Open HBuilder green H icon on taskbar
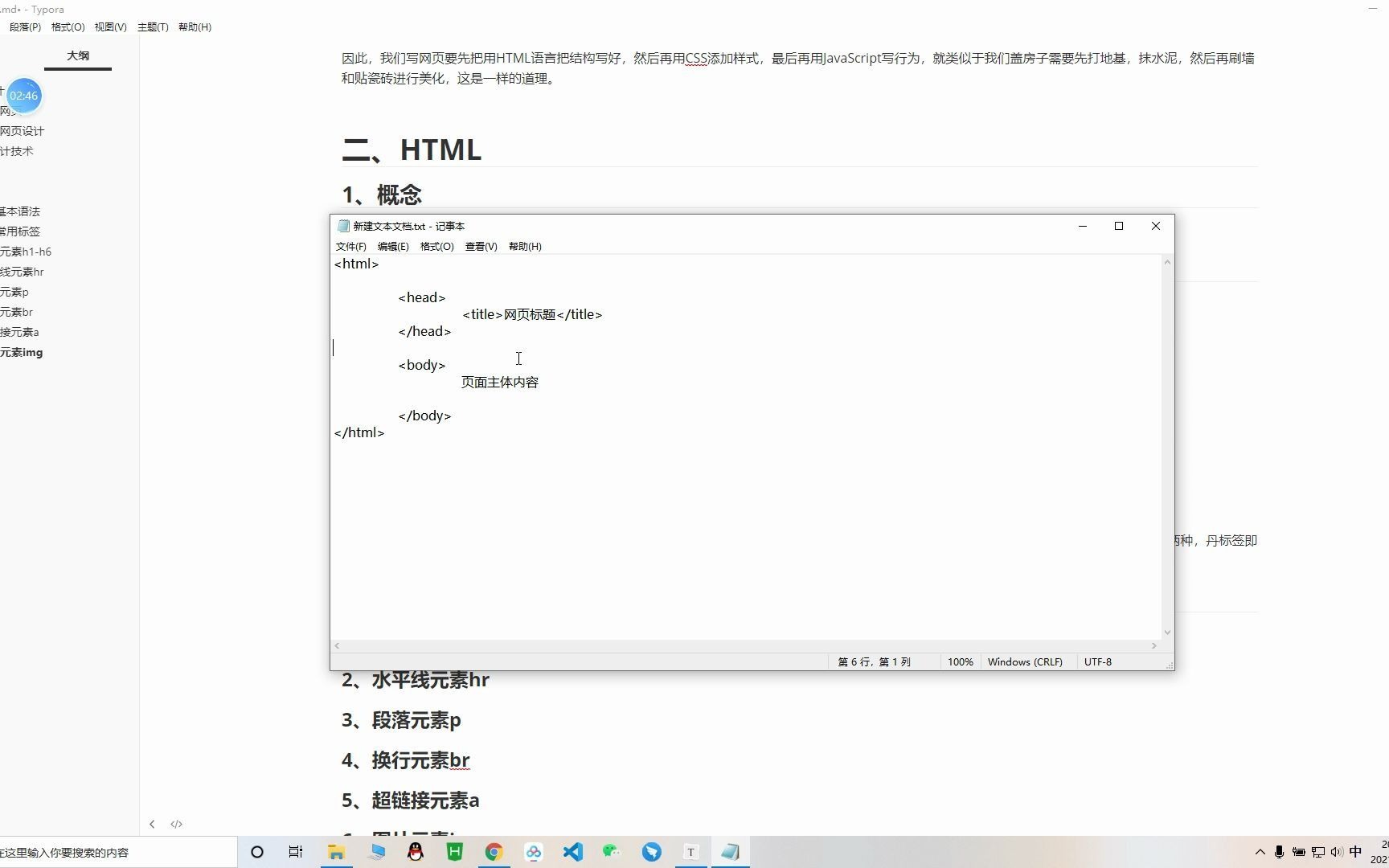Viewport: 1389px width, 868px height. tap(455, 852)
